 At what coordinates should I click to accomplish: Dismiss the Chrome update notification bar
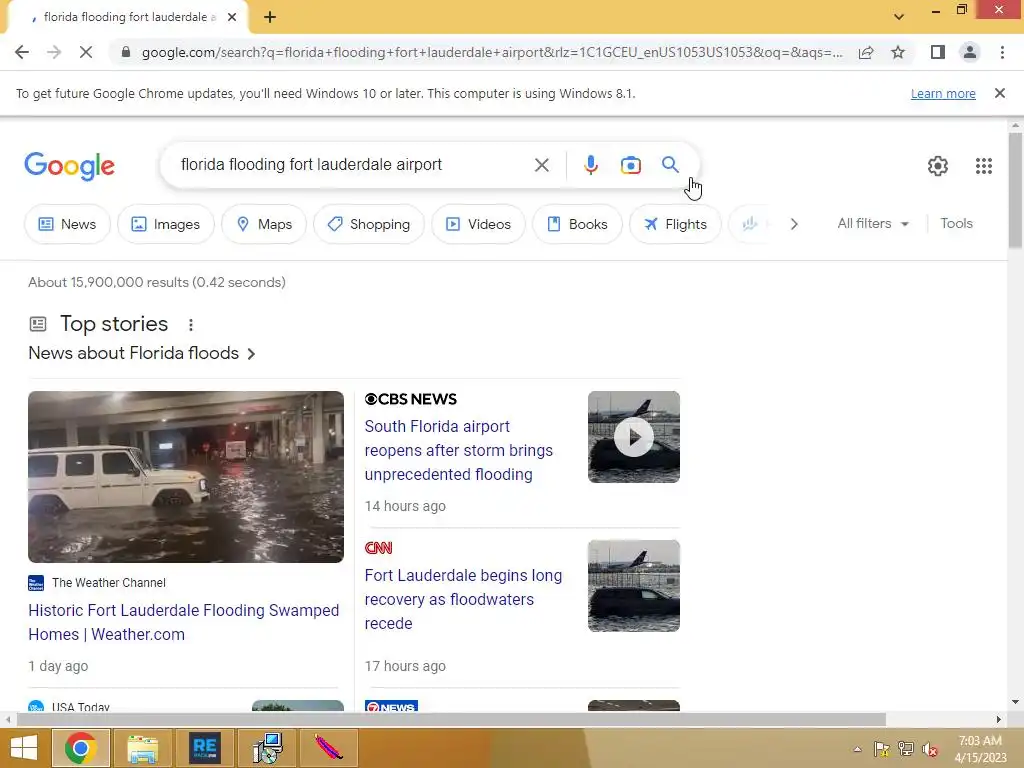pos(999,93)
